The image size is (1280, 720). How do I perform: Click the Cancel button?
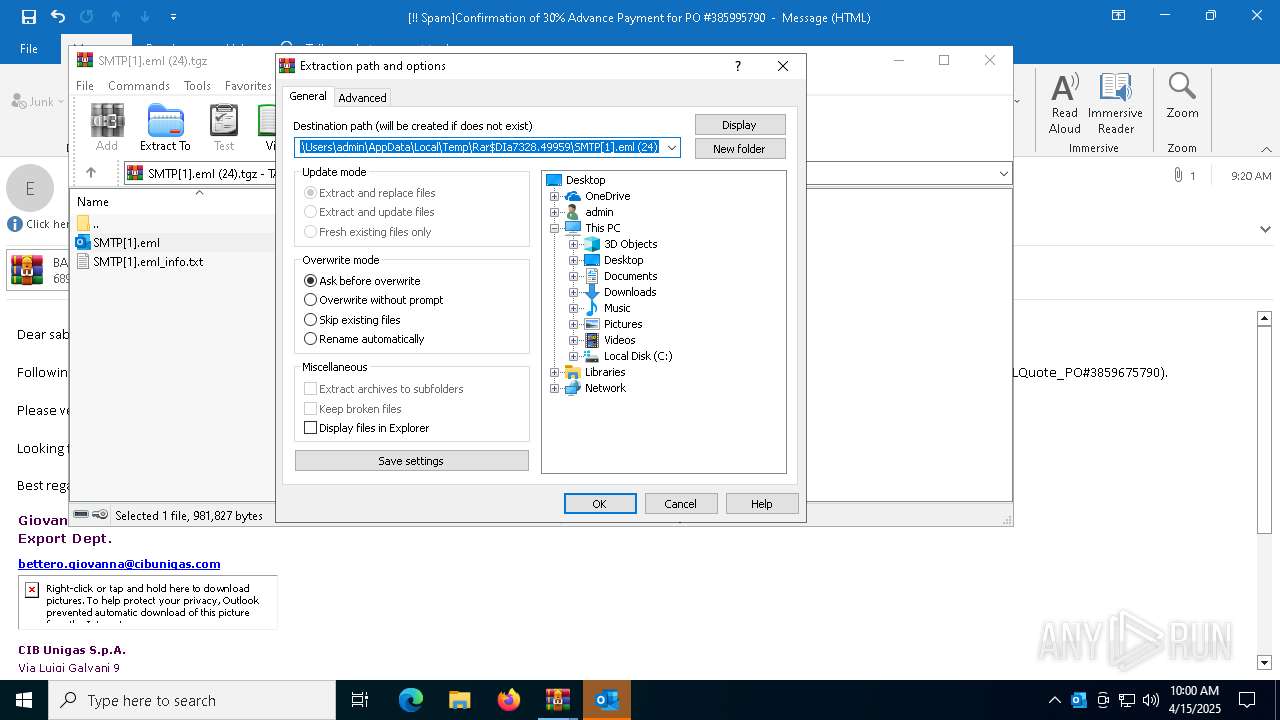click(681, 504)
